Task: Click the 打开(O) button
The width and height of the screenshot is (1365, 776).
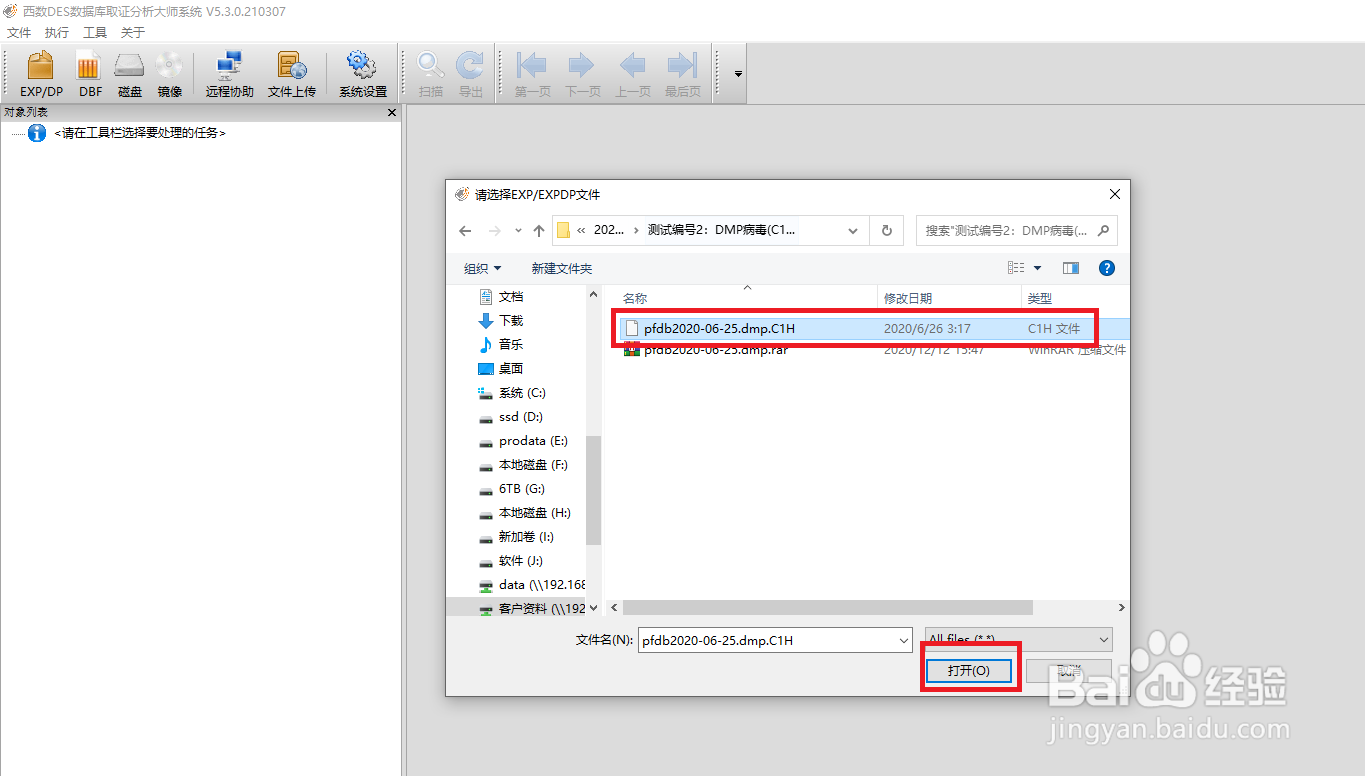Action: click(x=969, y=670)
